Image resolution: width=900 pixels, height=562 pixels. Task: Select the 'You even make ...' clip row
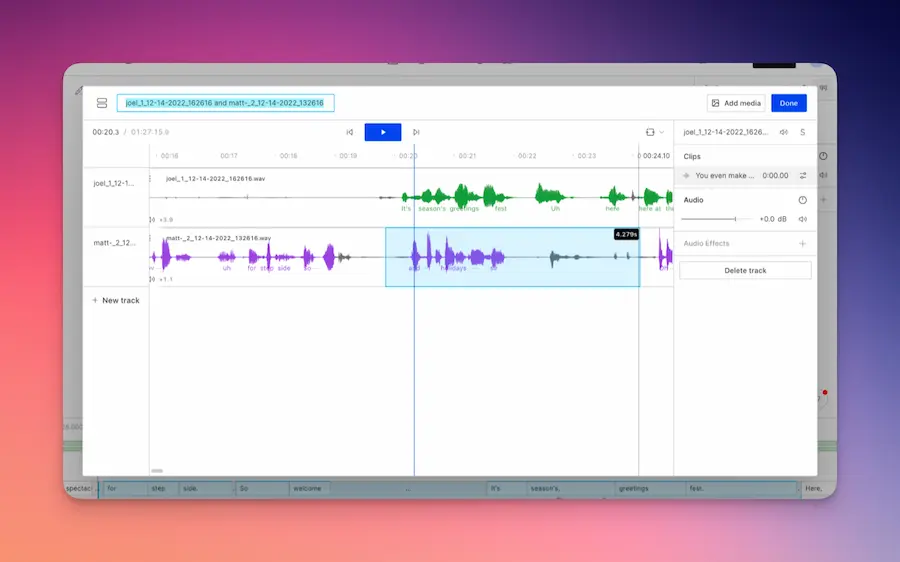point(746,176)
